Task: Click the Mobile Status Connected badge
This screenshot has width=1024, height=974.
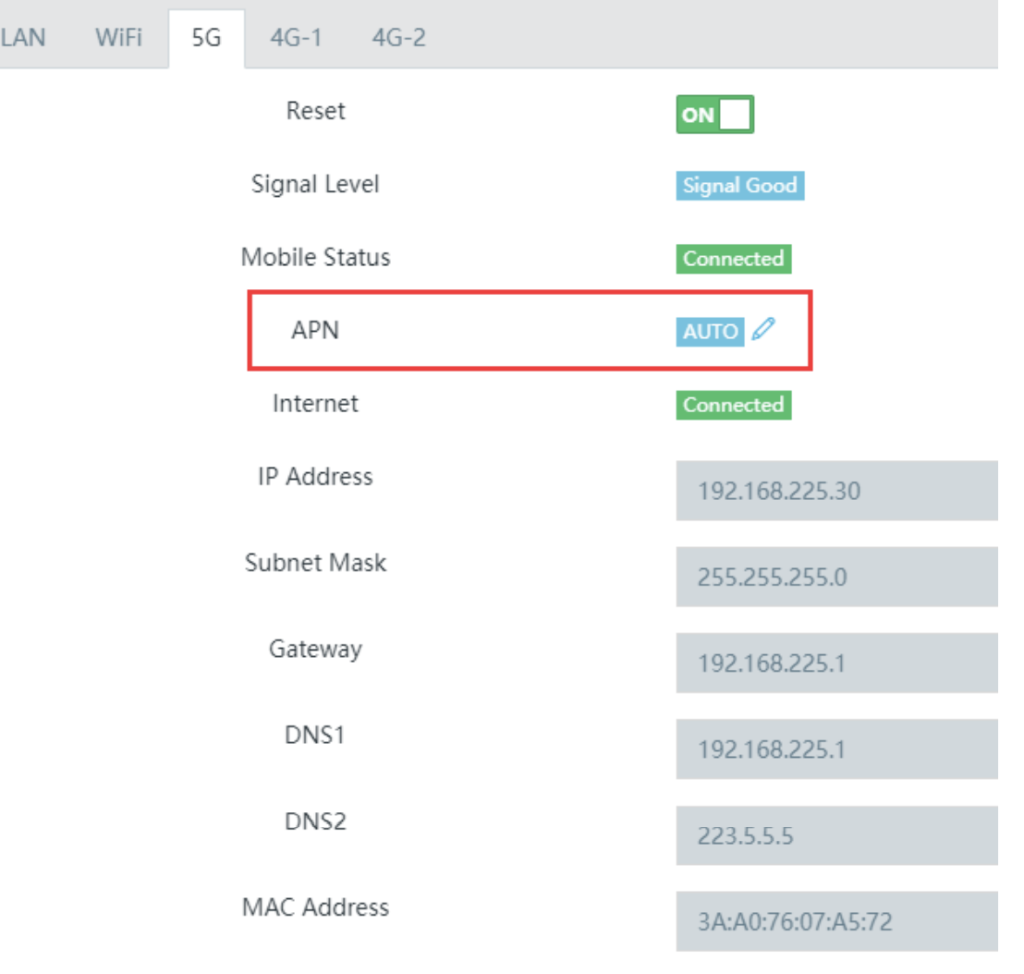Action: (733, 258)
